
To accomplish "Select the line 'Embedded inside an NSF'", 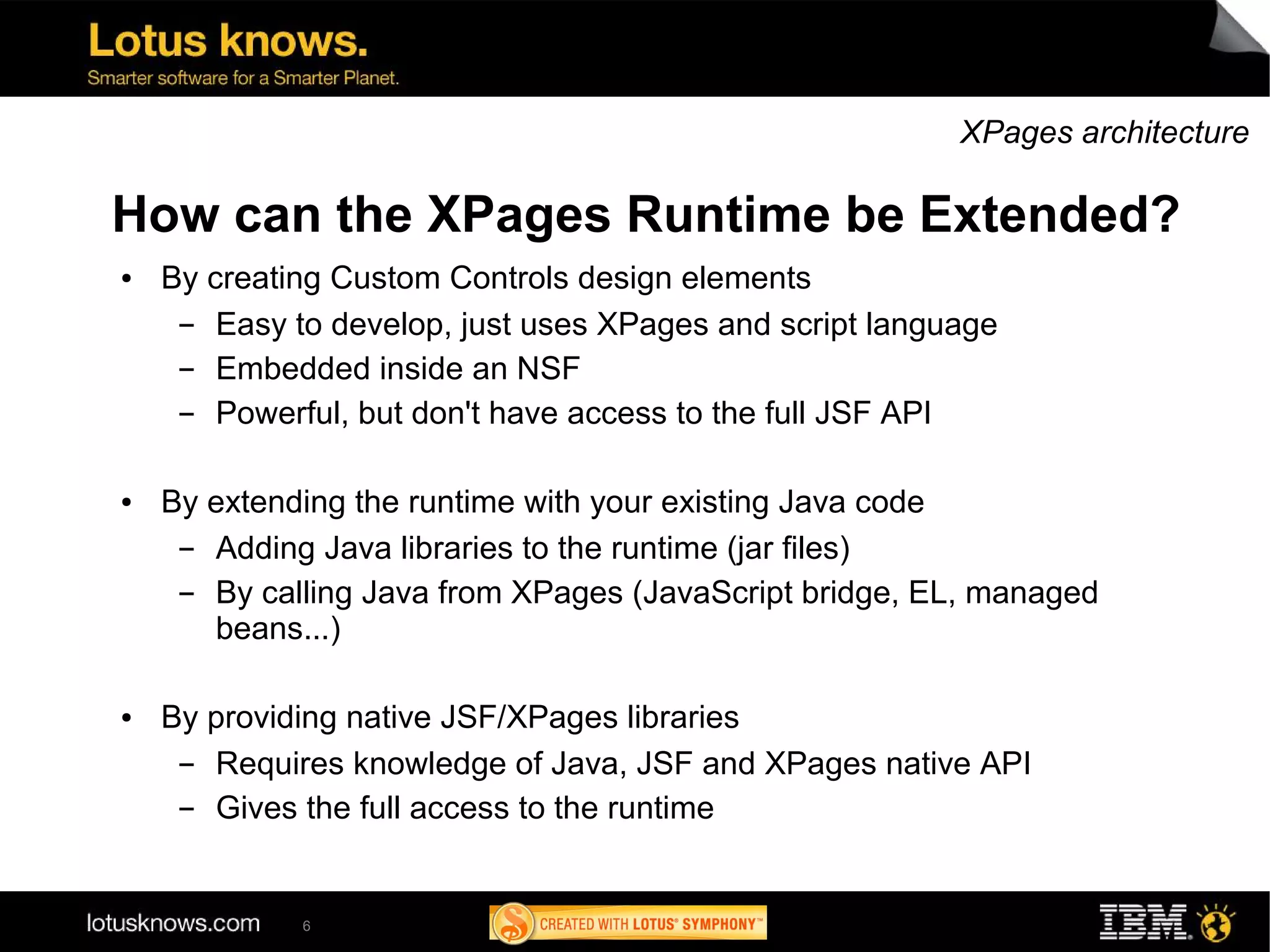I will coord(397,368).
